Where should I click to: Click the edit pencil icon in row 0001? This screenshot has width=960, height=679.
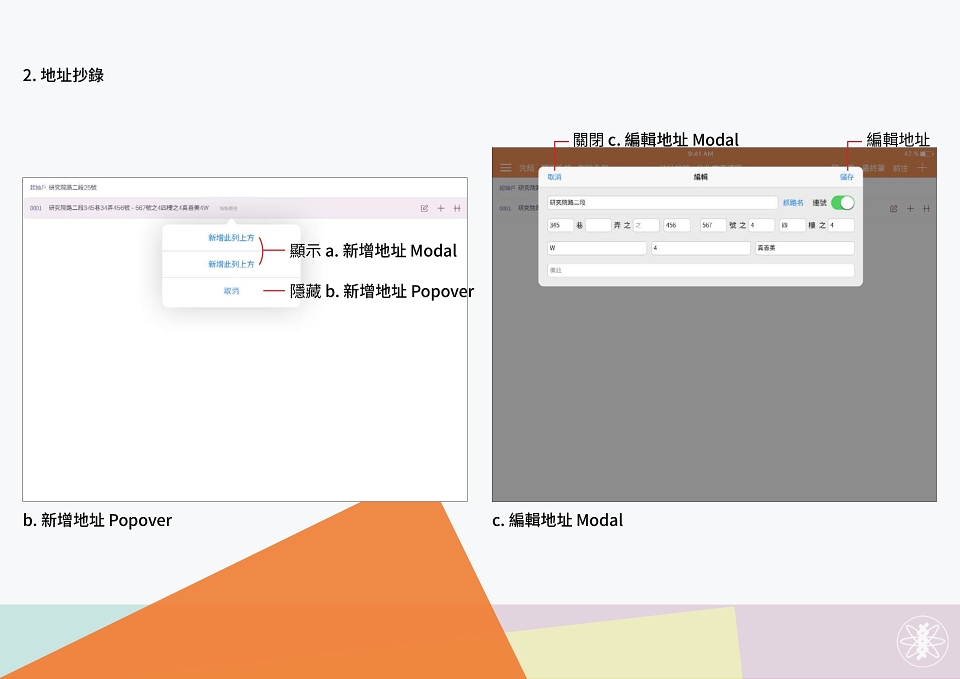pyautogui.click(x=424, y=208)
